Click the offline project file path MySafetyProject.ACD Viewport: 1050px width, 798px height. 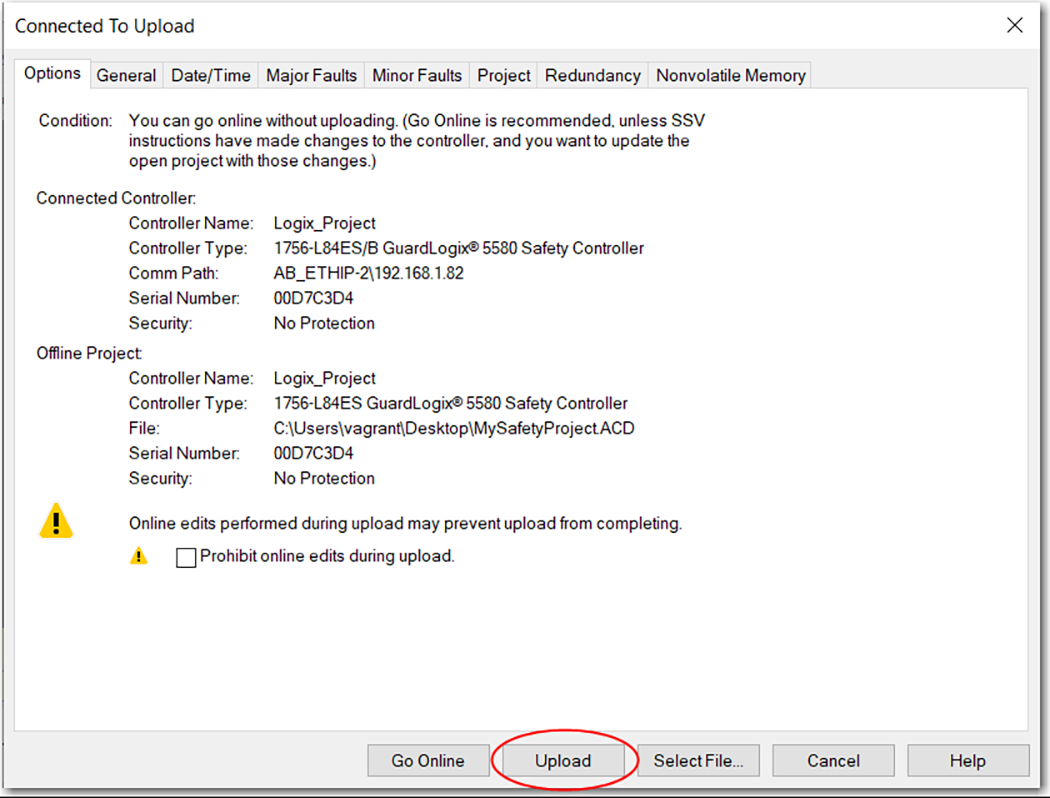454,428
